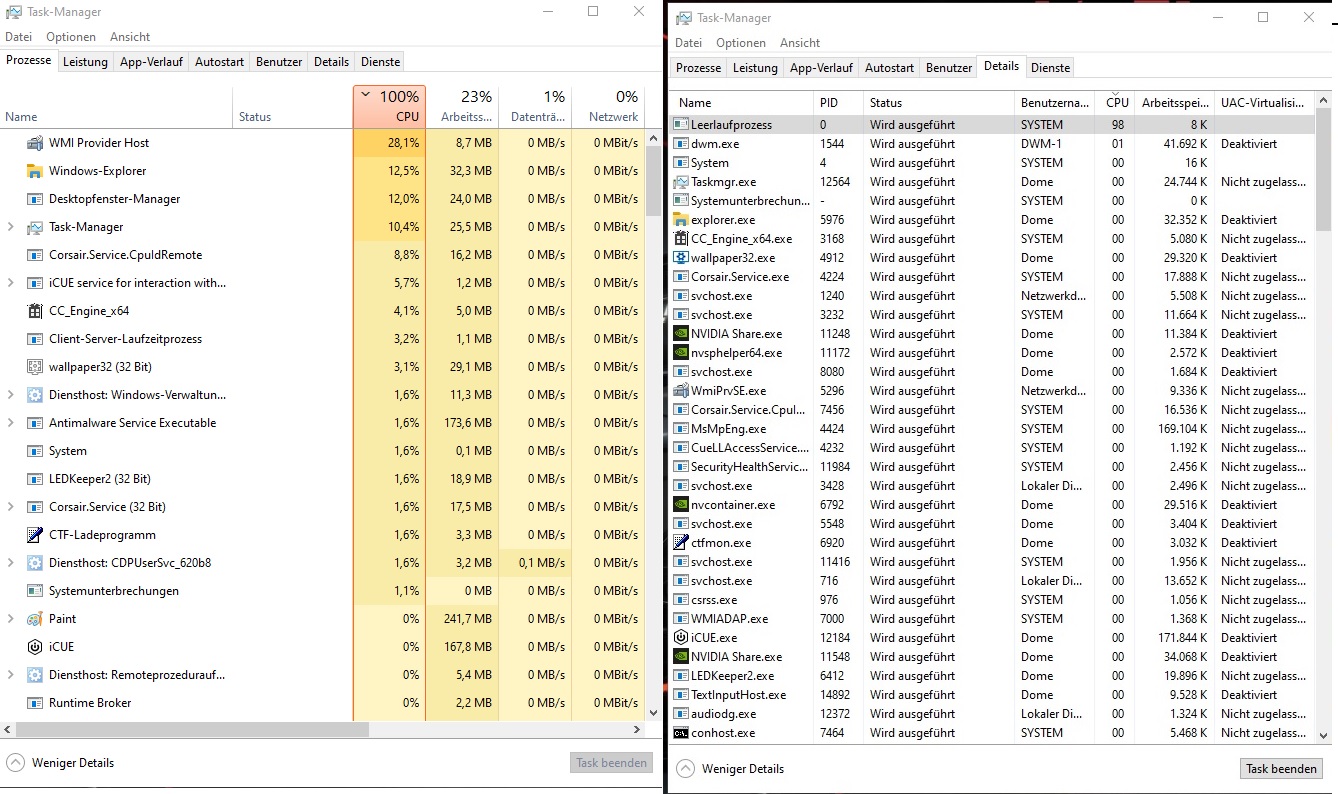This screenshot has height=794, width=1338.
Task: Click conhost.exe console icon
Action: [681, 733]
